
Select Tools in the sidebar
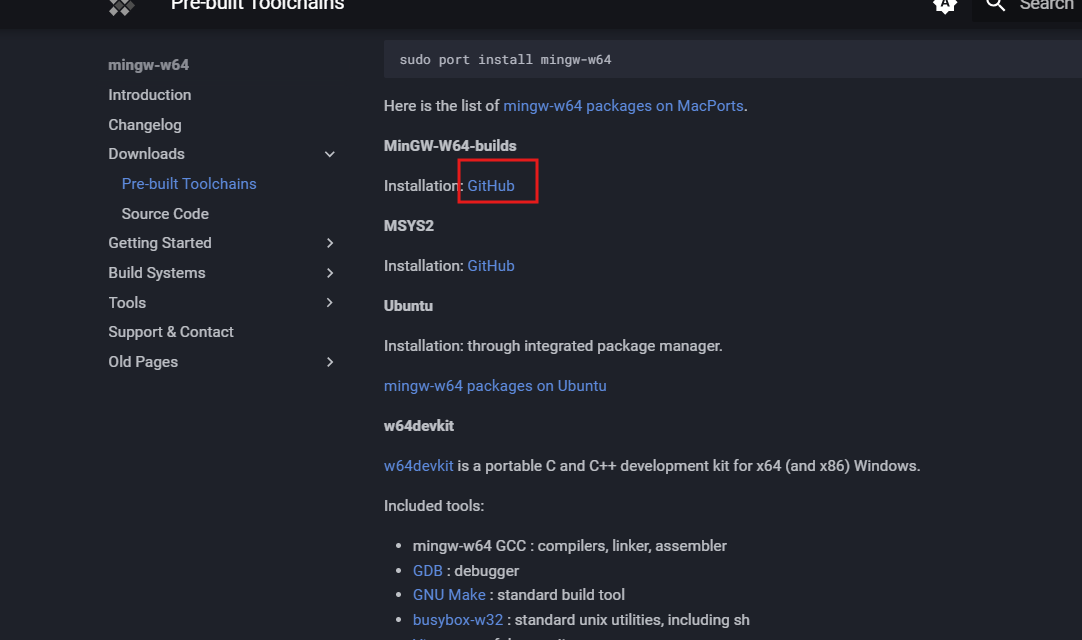click(127, 302)
